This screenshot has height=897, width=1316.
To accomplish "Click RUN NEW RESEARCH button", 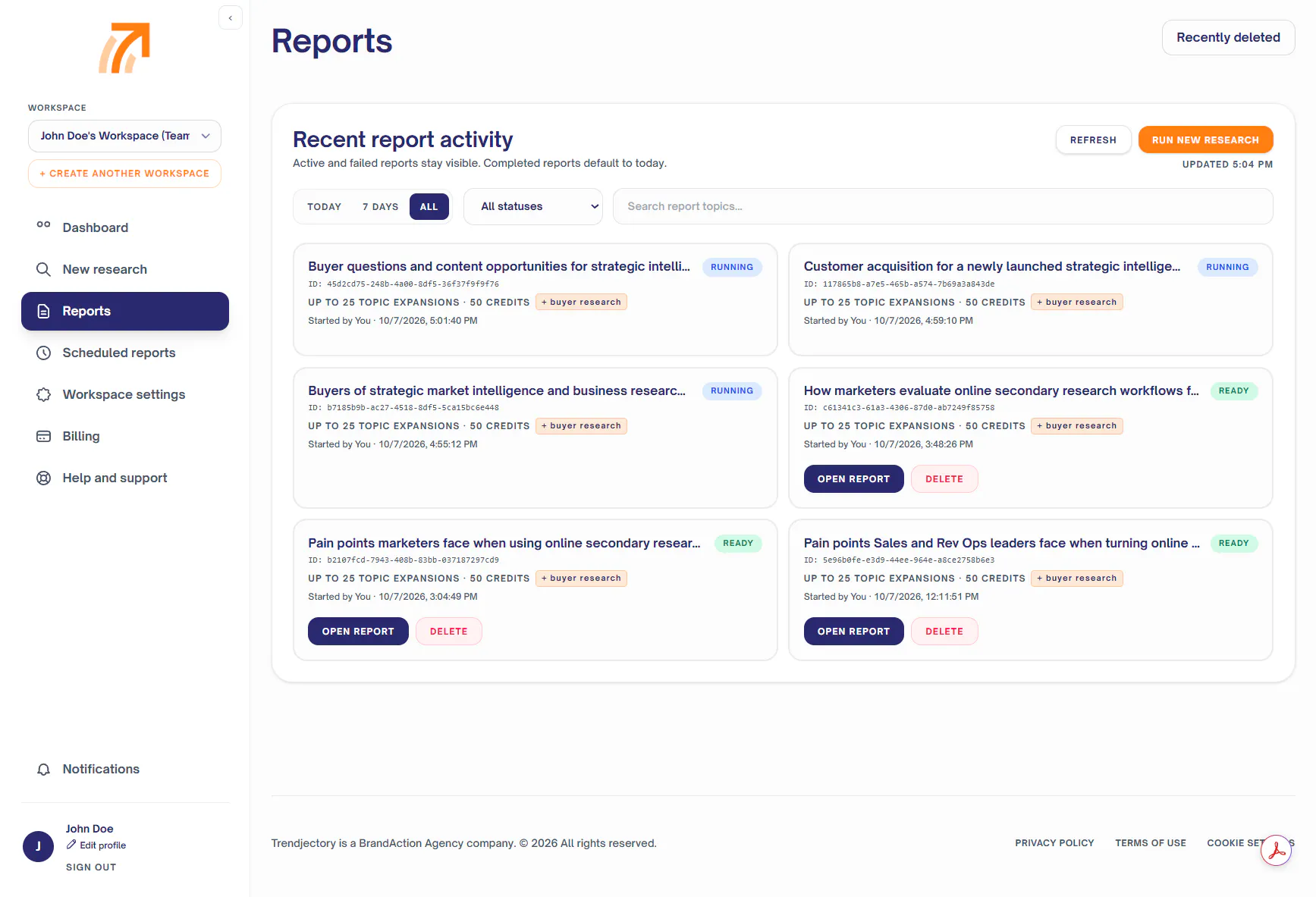I will pos(1206,140).
